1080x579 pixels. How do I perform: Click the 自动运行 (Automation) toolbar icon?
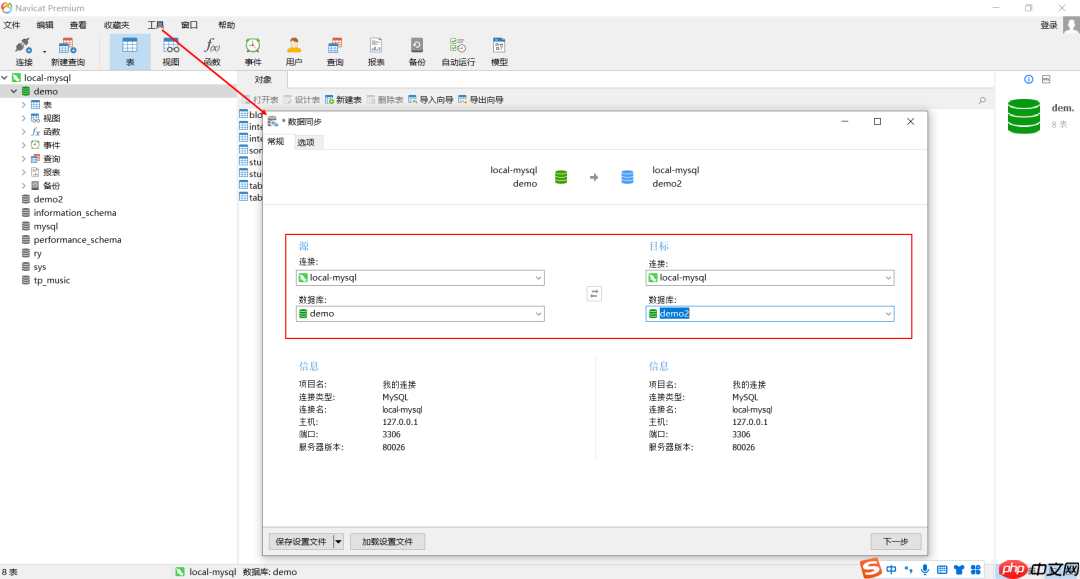458,51
